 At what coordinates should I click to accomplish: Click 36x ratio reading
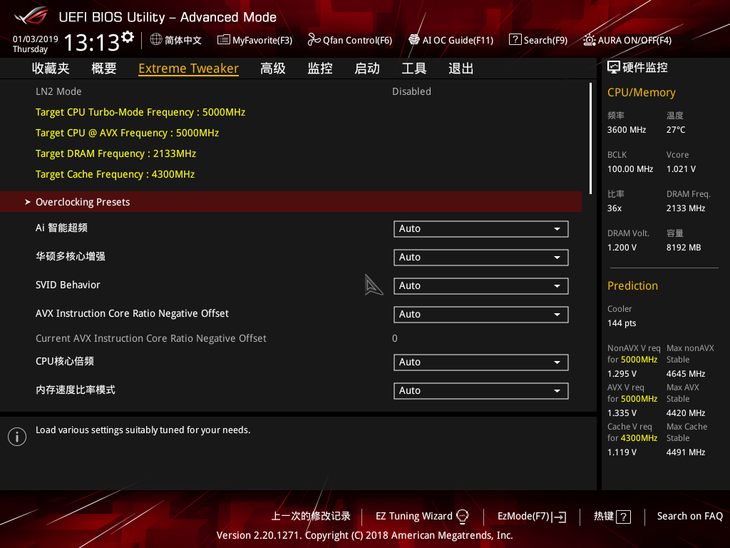pyautogui.click(x=614, y=208)
